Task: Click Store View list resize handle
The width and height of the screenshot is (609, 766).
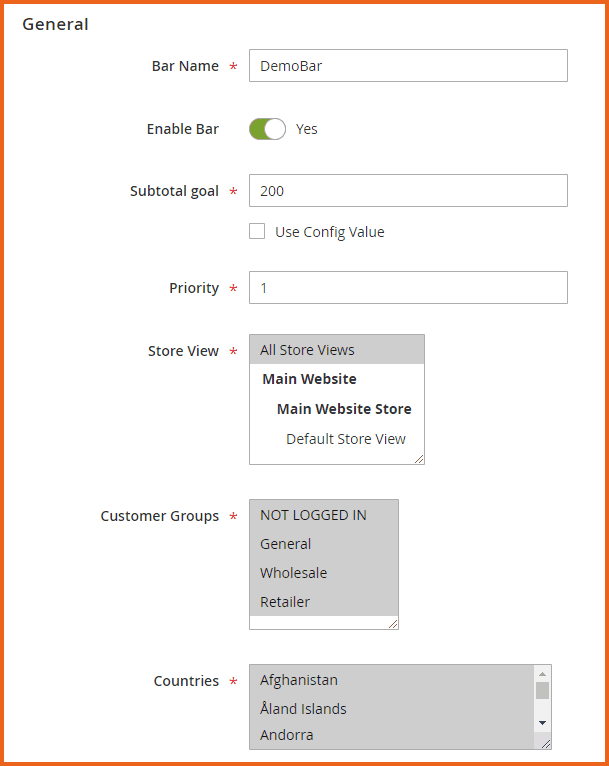Action: point(419,459)
